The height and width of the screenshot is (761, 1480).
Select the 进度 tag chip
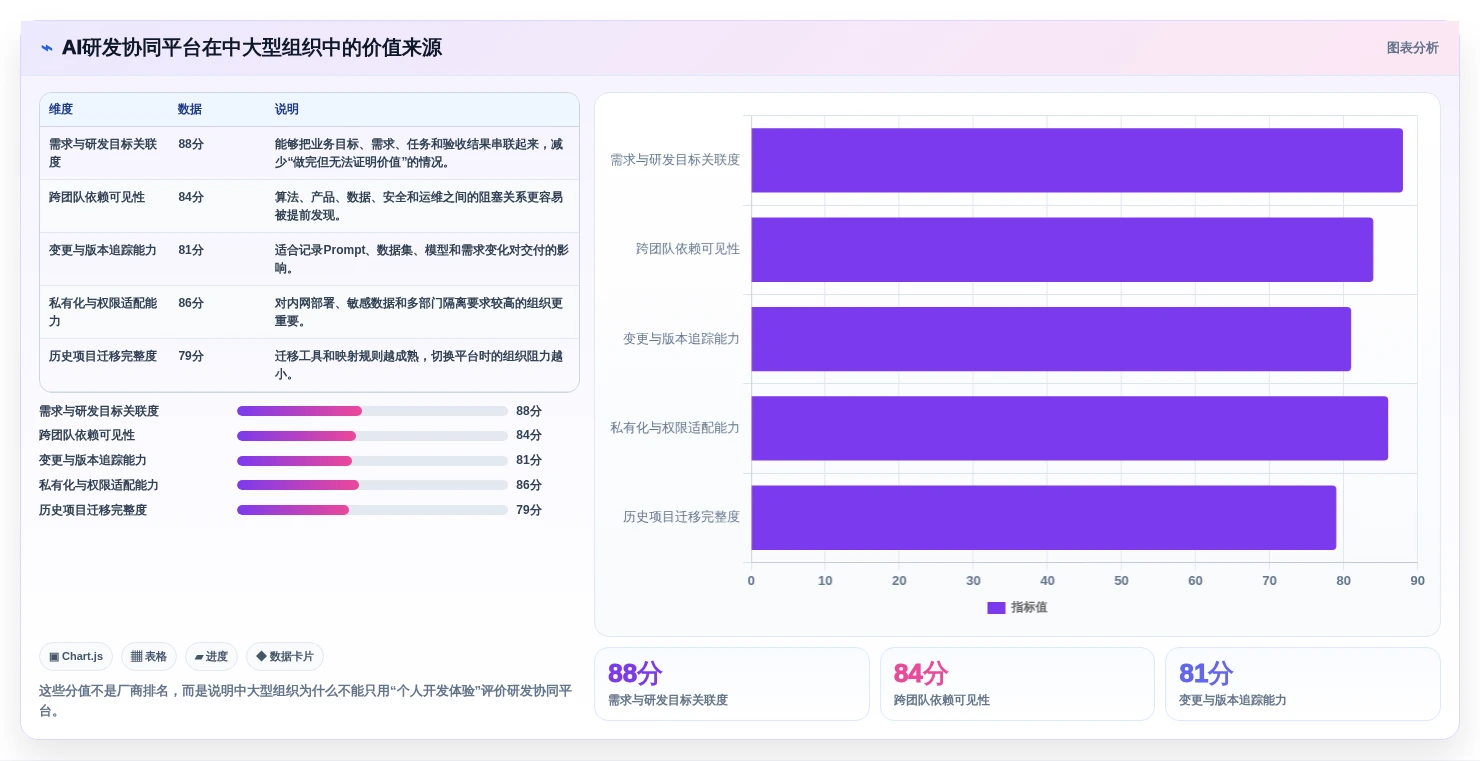[x=211, y=657]
